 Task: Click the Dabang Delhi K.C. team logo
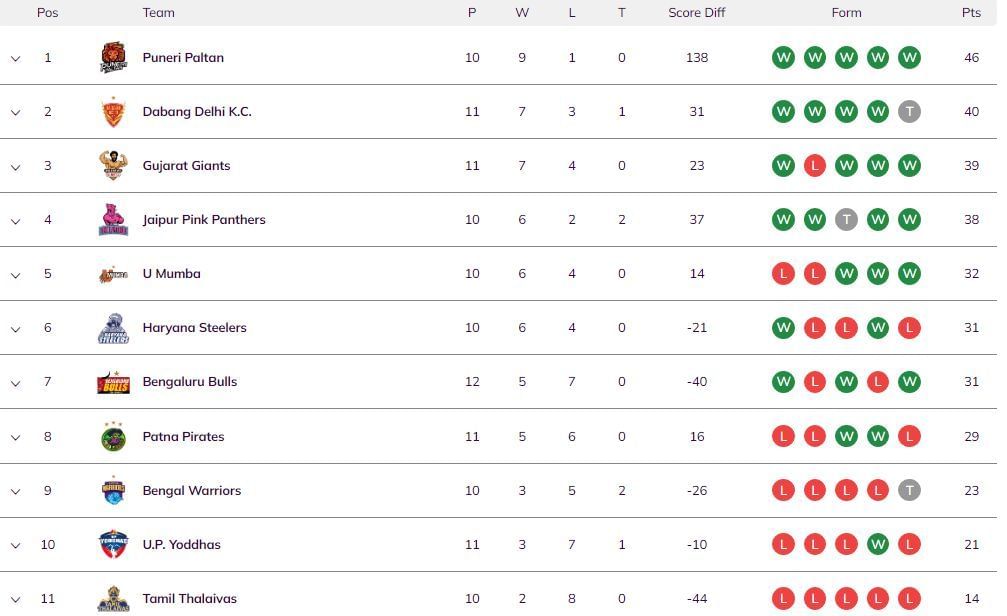tap(113, 112)
